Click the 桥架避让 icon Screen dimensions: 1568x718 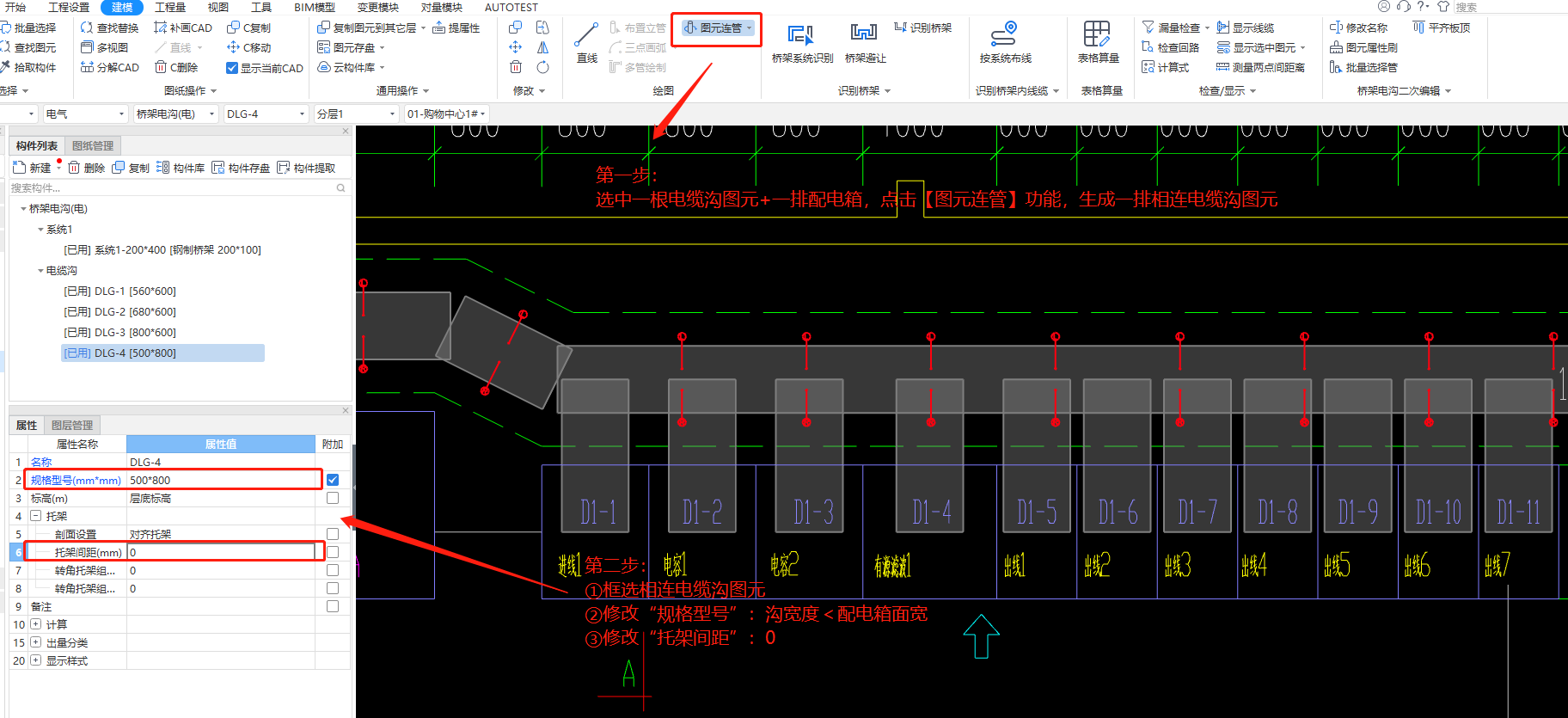(x=864, y=42)
